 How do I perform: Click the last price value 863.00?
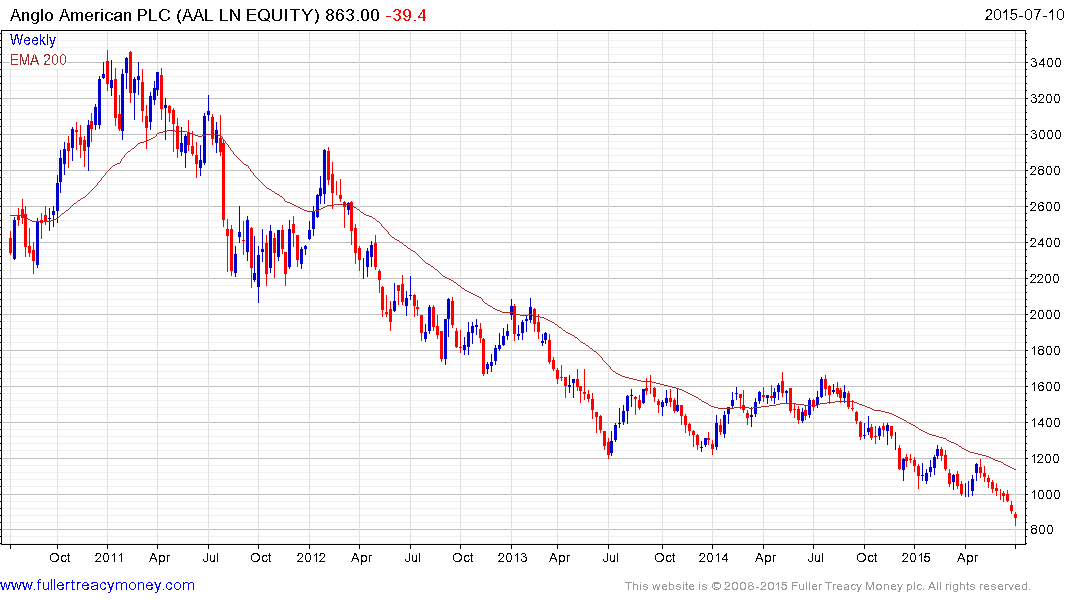pos(352,15)
